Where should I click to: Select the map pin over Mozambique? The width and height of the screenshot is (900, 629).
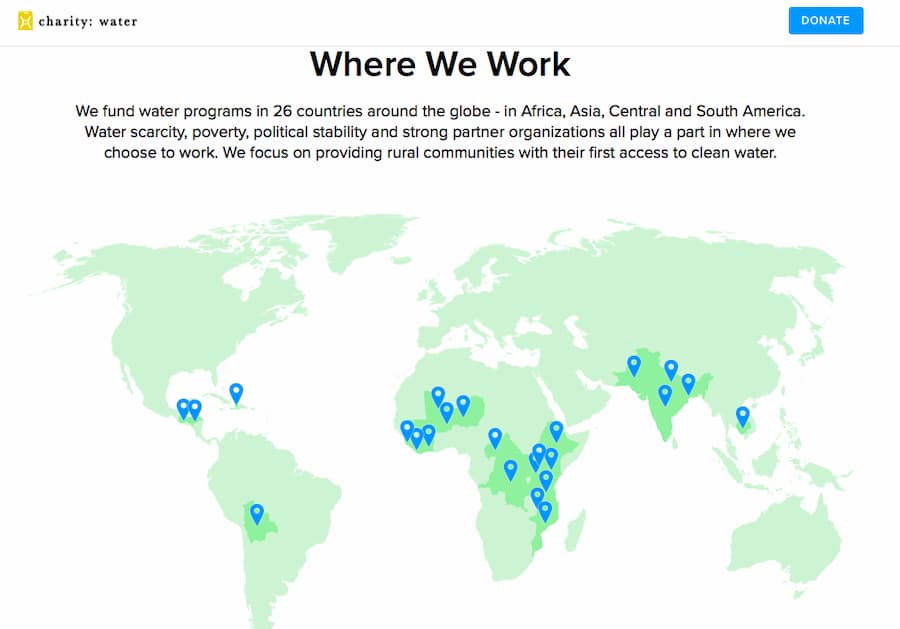tap(545, 512)
